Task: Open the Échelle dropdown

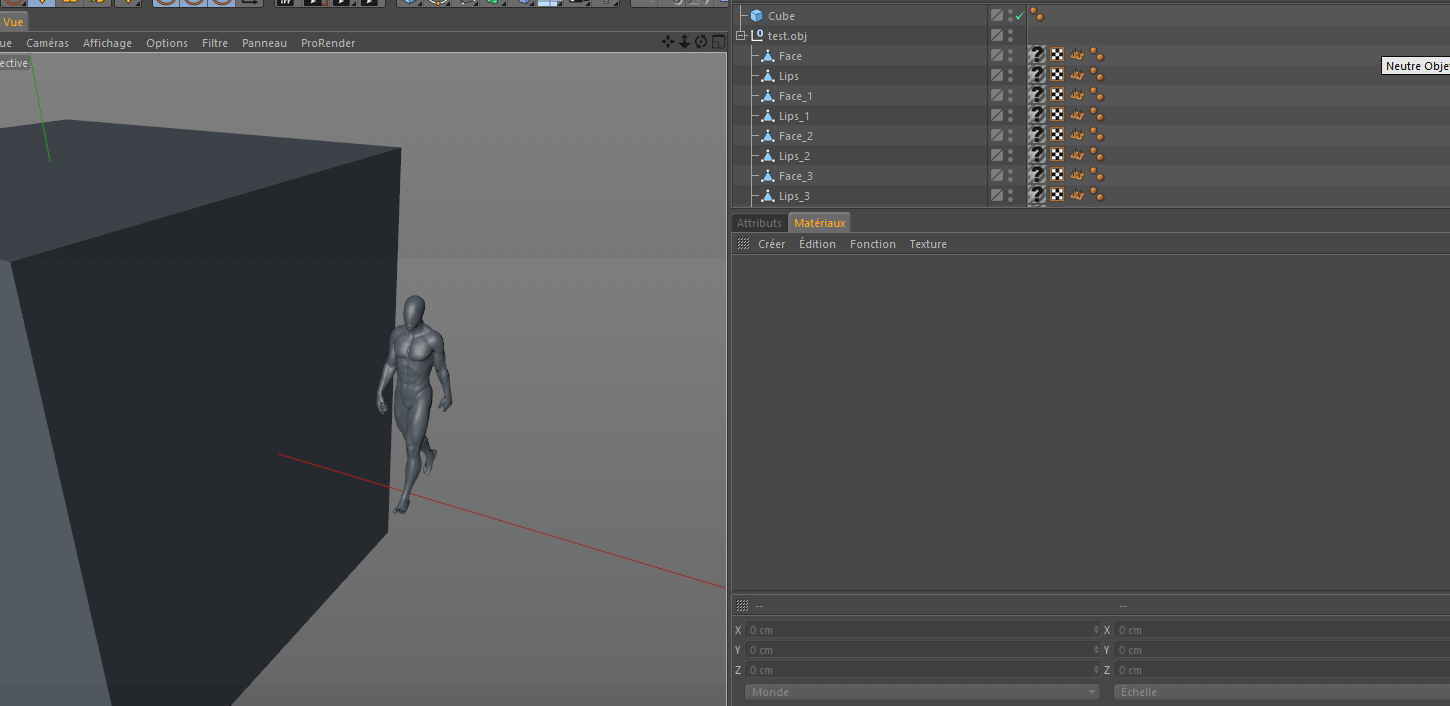Action: click(1280, 692)
